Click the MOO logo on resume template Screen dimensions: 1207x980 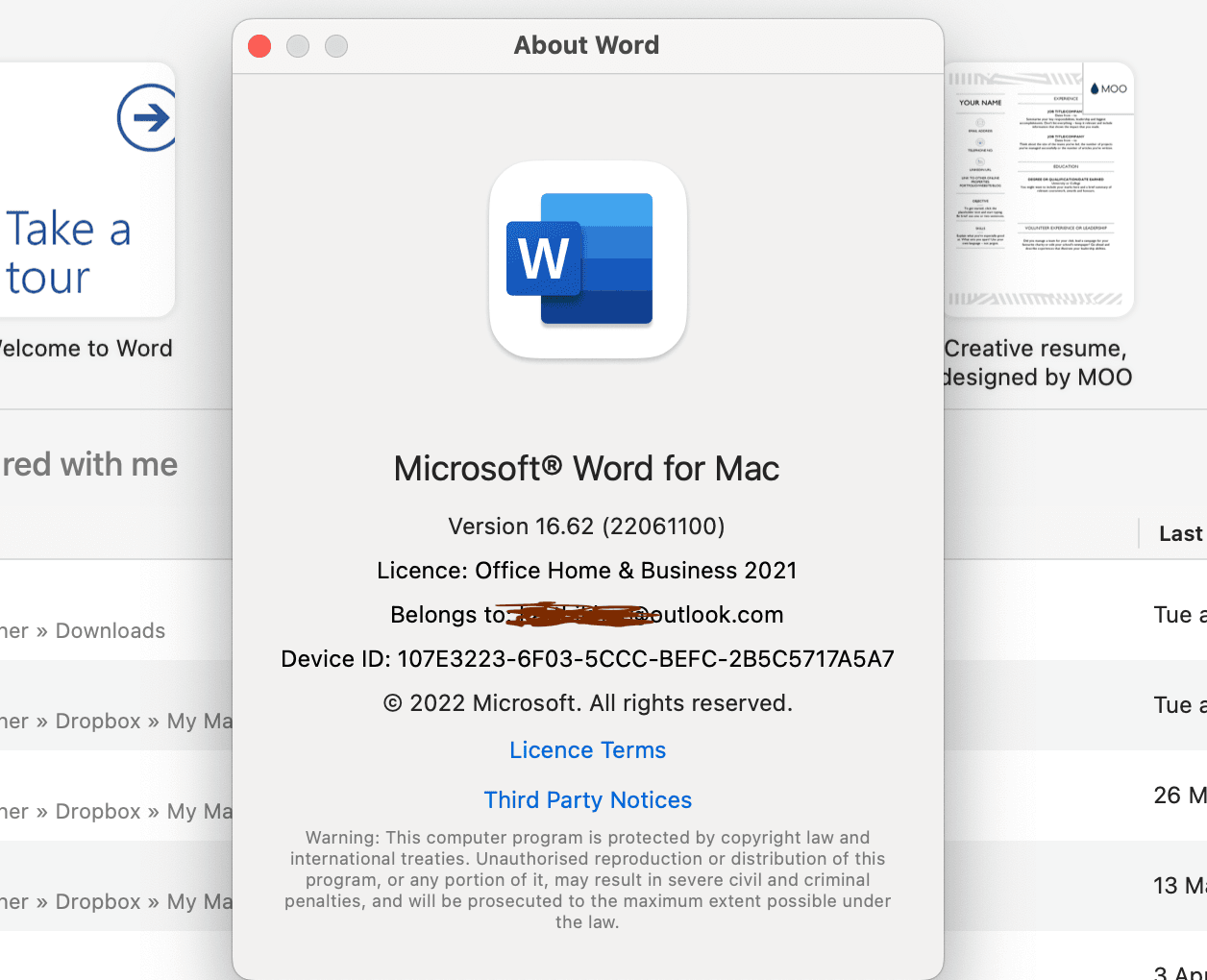(x=1108, y=88)
